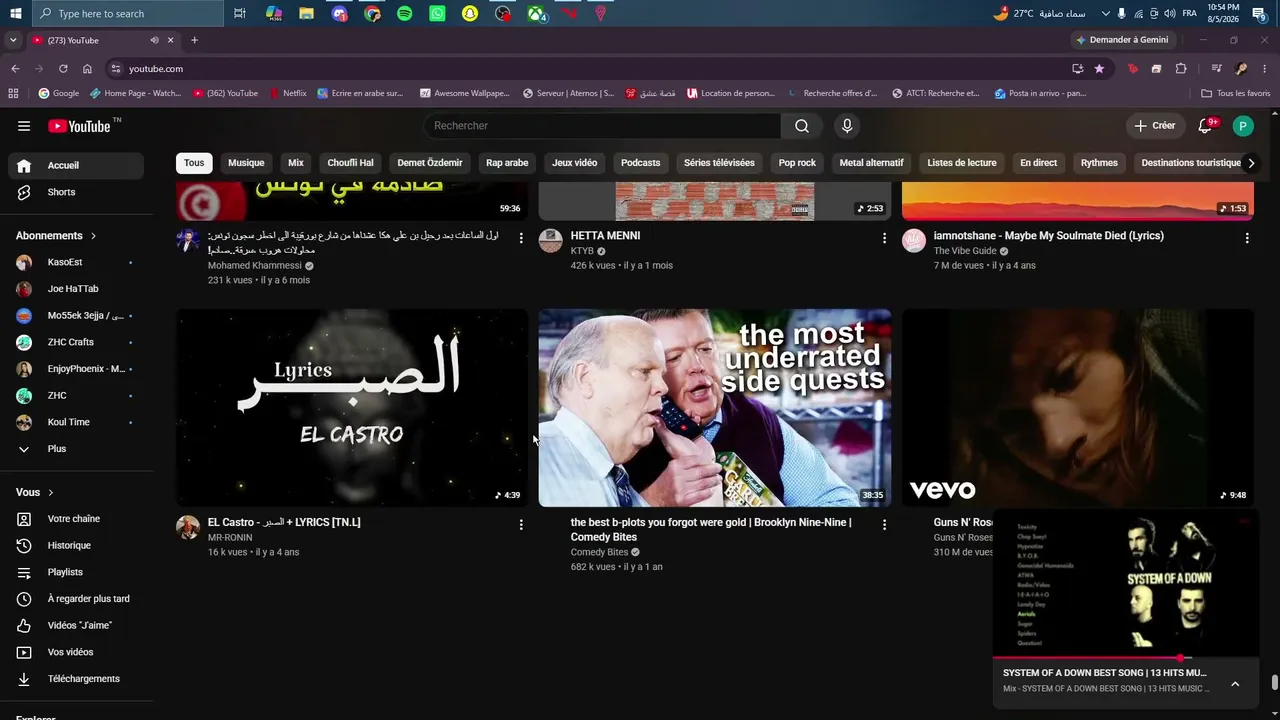Select the Podcasts filter chip
This screenshot has width=1280, height=720.
pyautogui.click(x=641, y=163)
